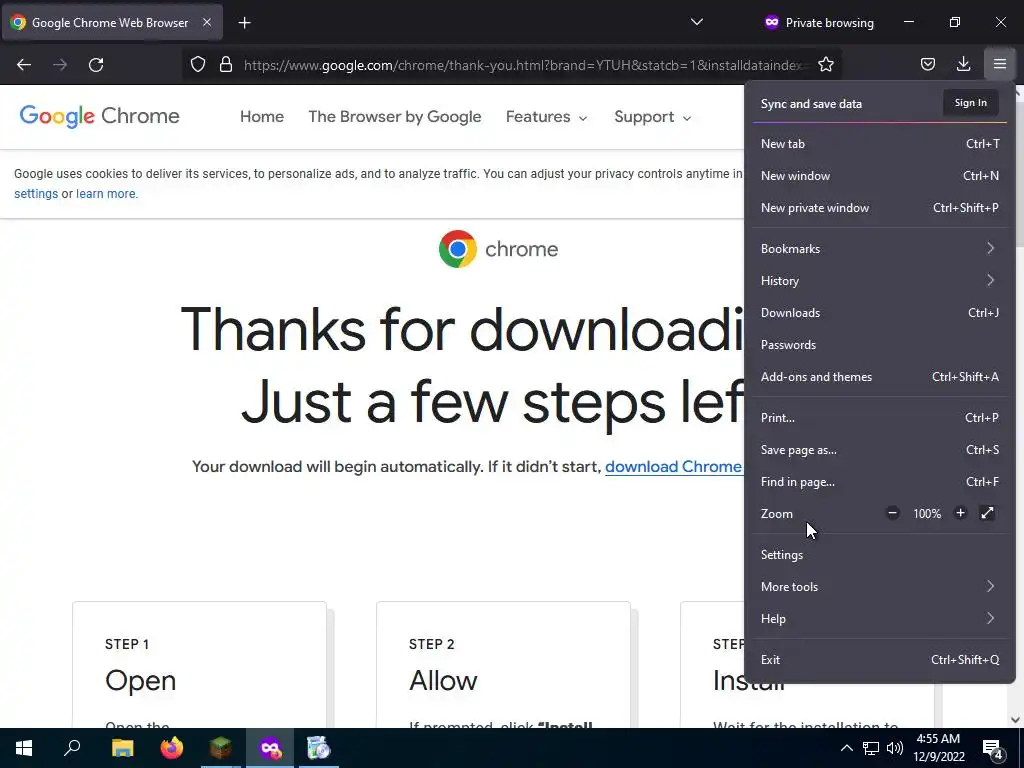The height and width of the screenshot is (768, 1024).
Task: Click download Chrome manually link
Action: (673, 466)
